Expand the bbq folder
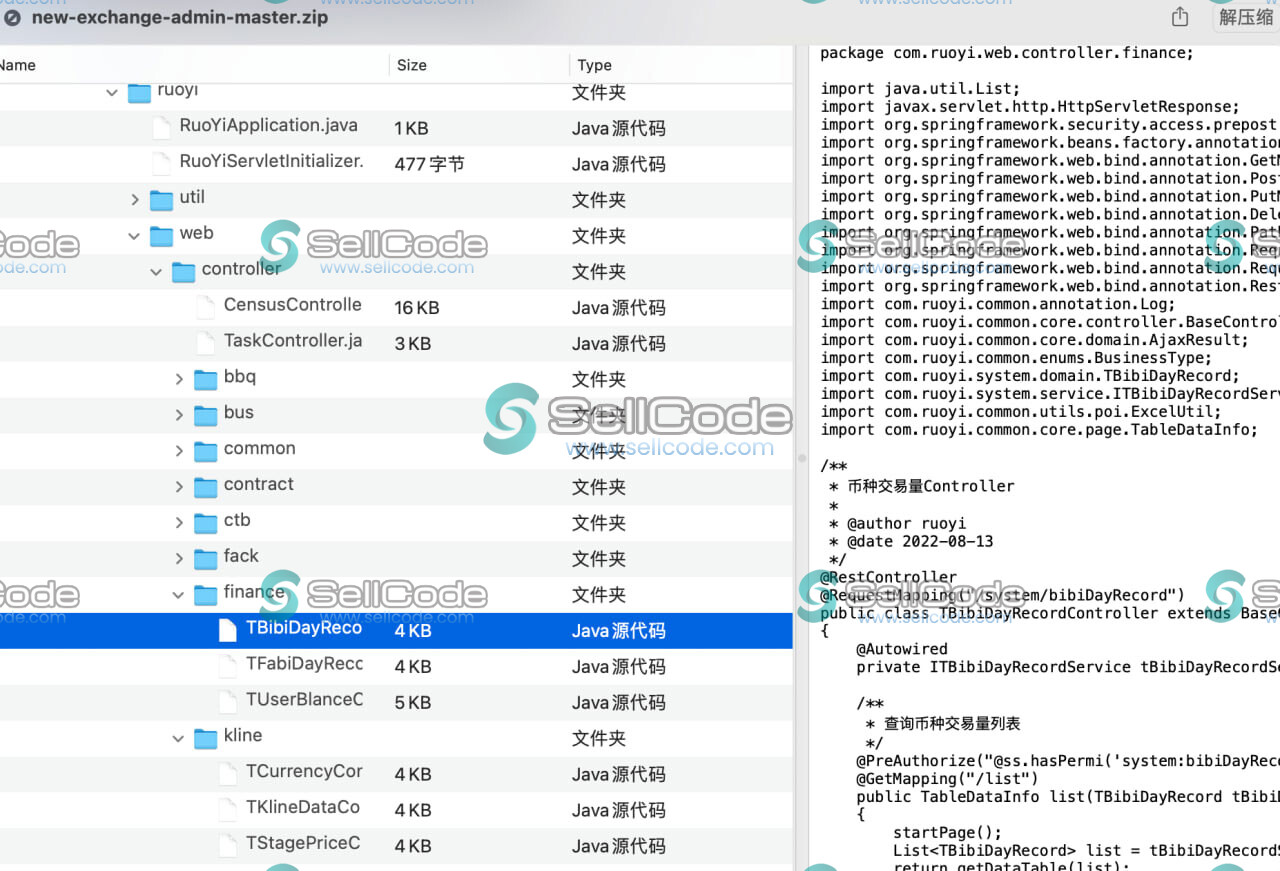The width and height of the screenshot is (1280, 871). click(179, 379)
